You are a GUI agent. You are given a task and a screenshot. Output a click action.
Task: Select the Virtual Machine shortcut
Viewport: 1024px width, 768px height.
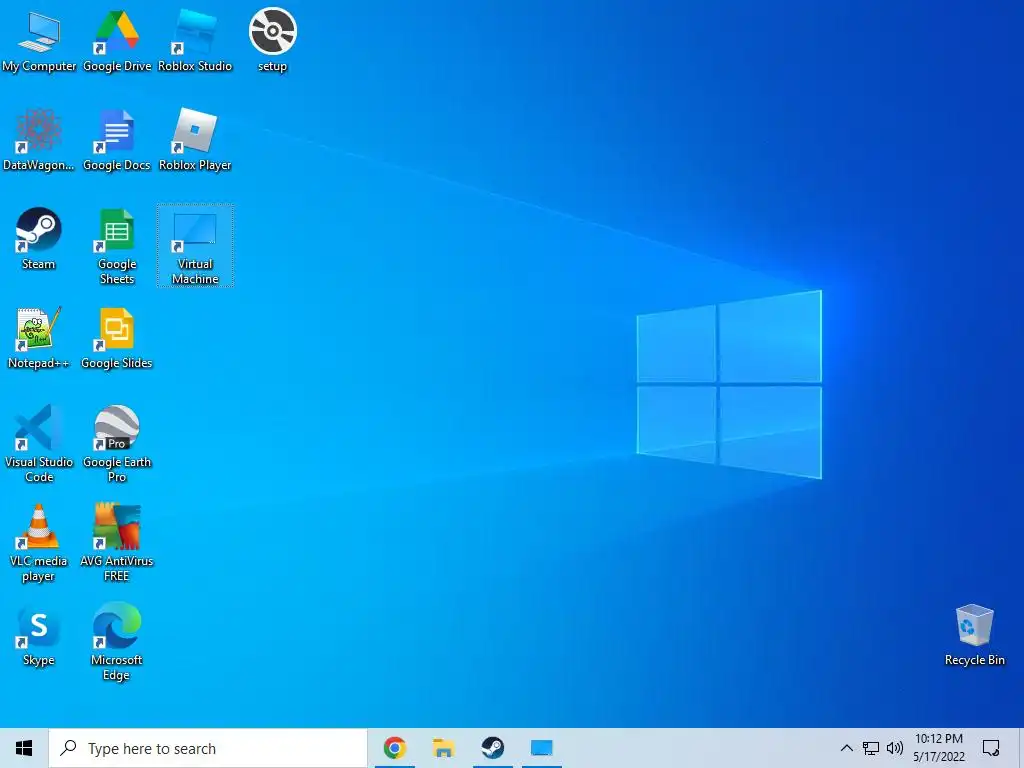[x=195, y=246]
